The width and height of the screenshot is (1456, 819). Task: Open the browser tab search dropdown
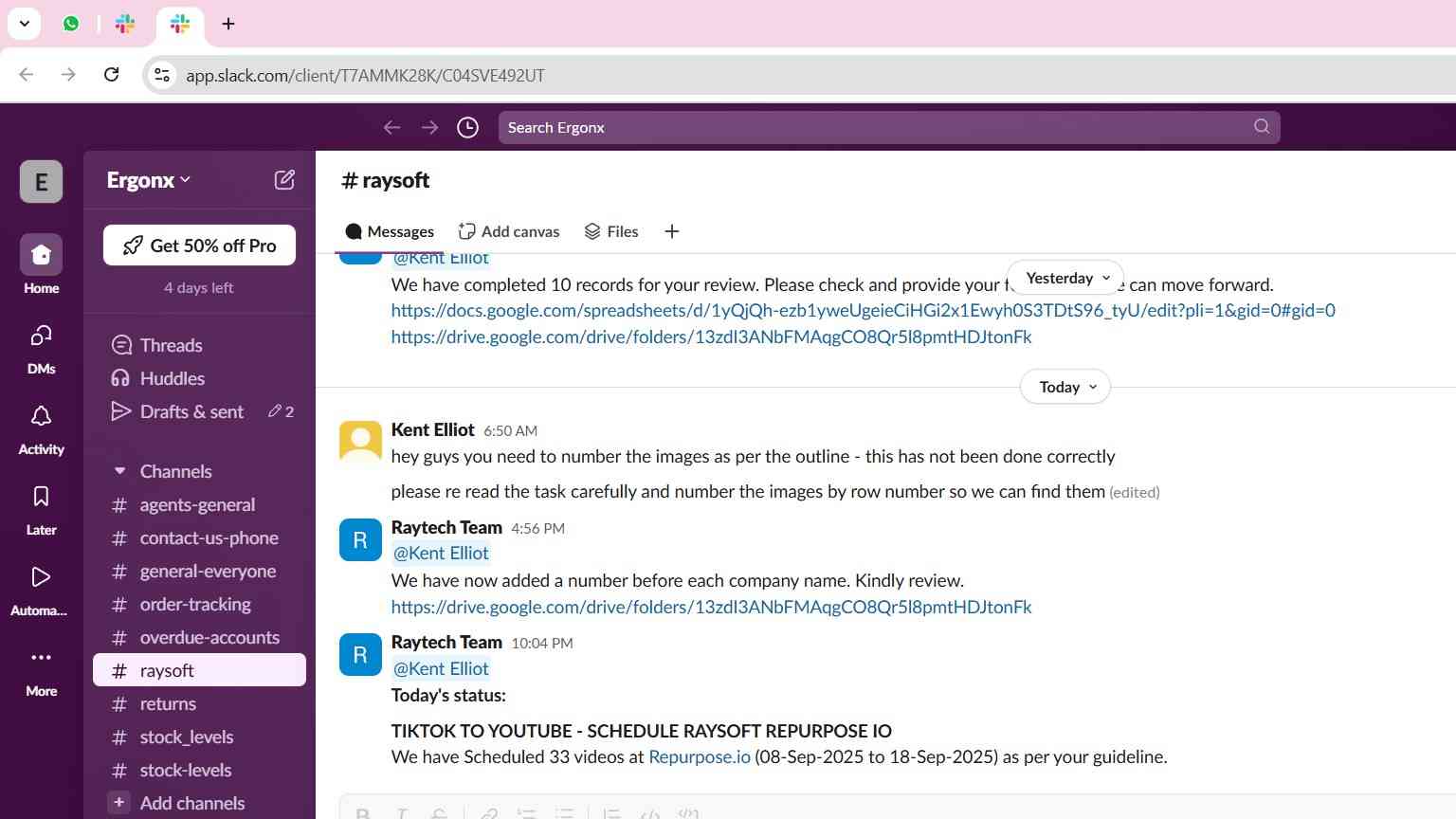coord(24,24)
